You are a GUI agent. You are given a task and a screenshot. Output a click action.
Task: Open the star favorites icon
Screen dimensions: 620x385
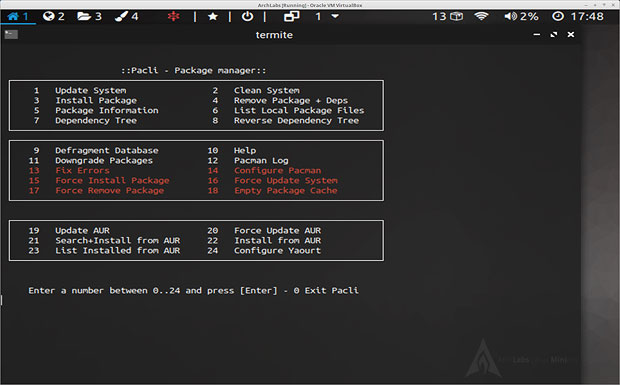[213, 16]
